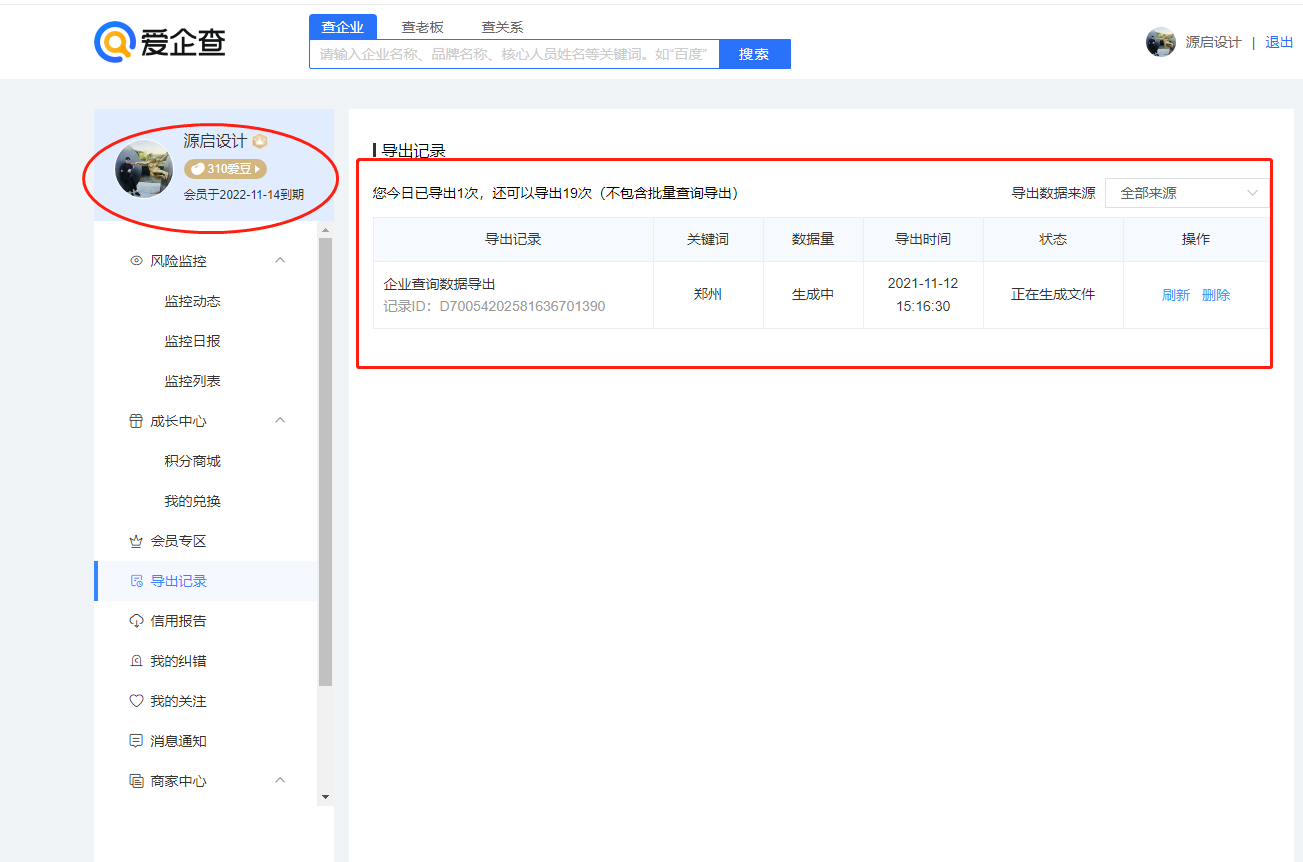1303x862 pixels.
Task: Click the sidebar scrollbar down arrow
Action: pos(325,797)
